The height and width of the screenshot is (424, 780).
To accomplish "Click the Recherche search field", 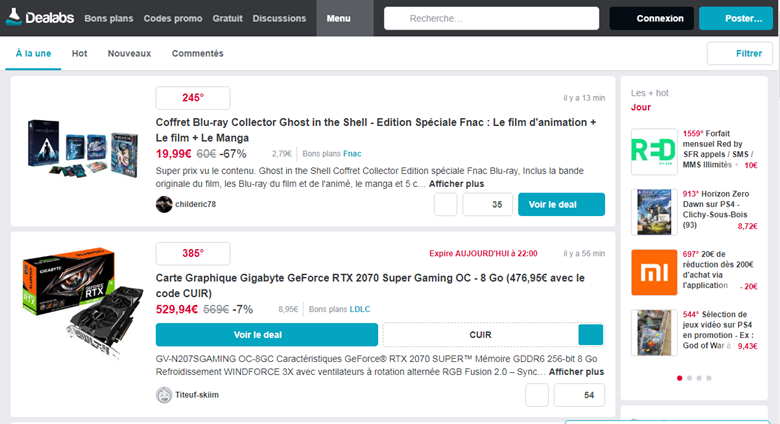I will [491, 18].
